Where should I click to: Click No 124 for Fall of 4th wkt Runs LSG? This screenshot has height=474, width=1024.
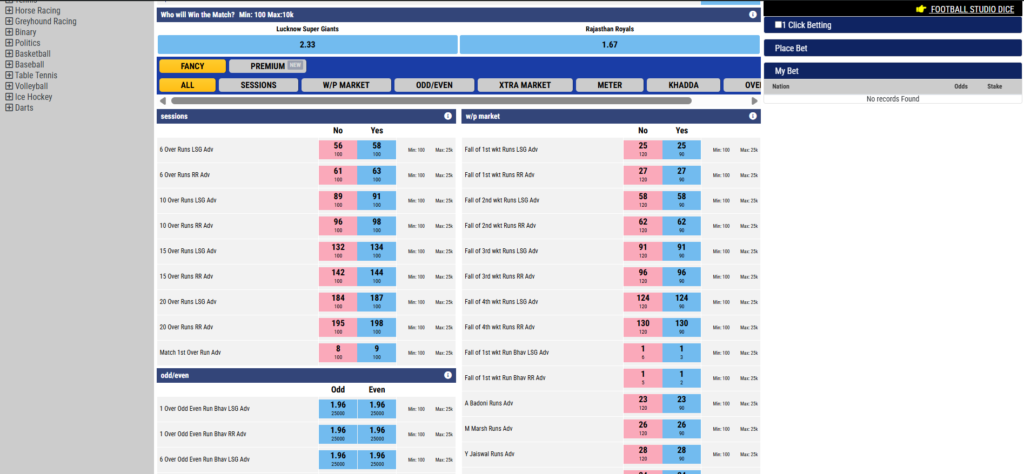(643, 302)
